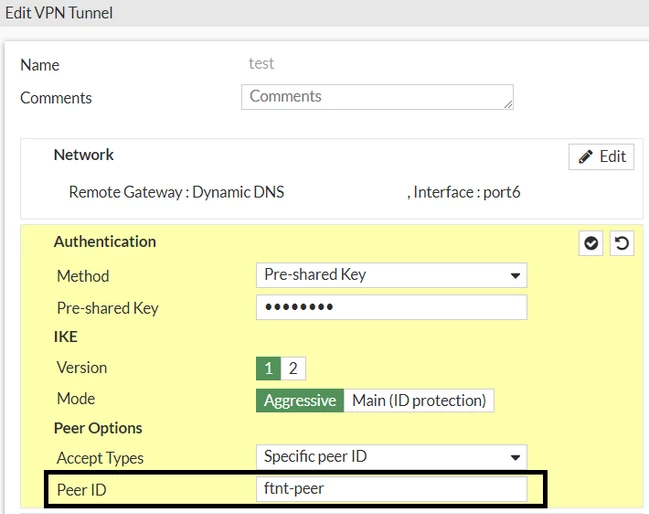649x514 pixels.
Task: Click the Network section heading
Action: 84,155
